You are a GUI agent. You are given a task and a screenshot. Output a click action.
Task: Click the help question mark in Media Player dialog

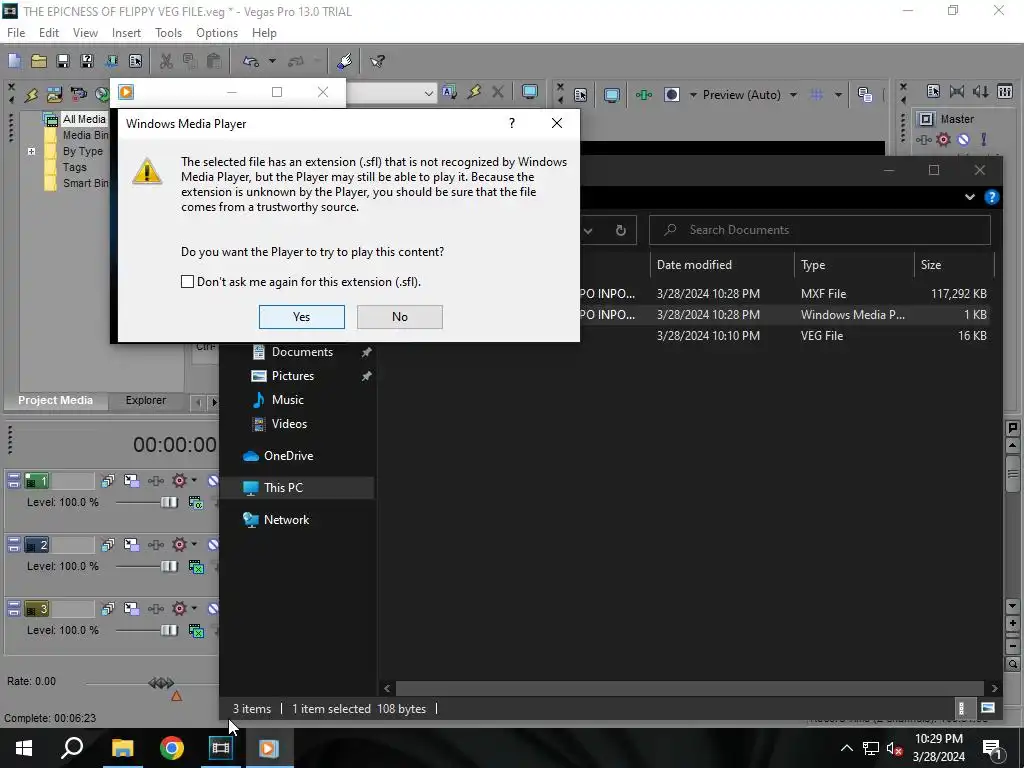[x=512, y=123]
